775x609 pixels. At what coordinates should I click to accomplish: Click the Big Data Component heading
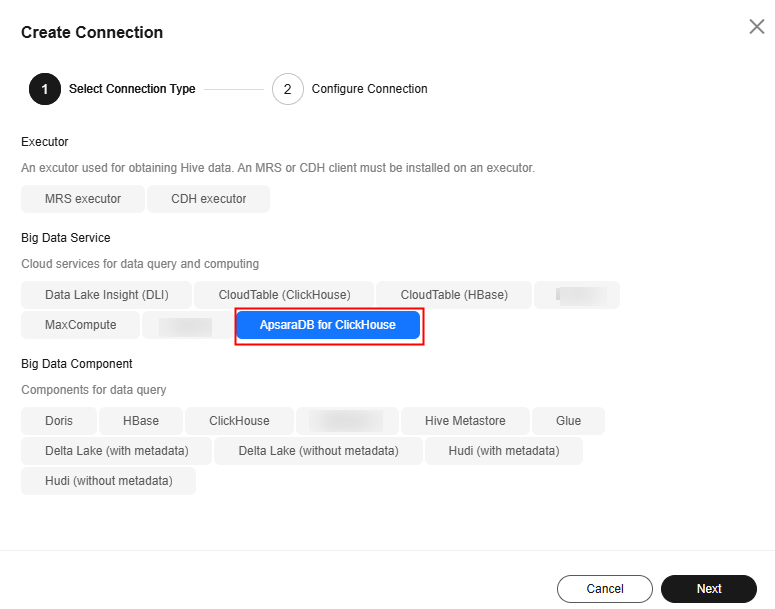pyautogui.click(x=77, y=364)
